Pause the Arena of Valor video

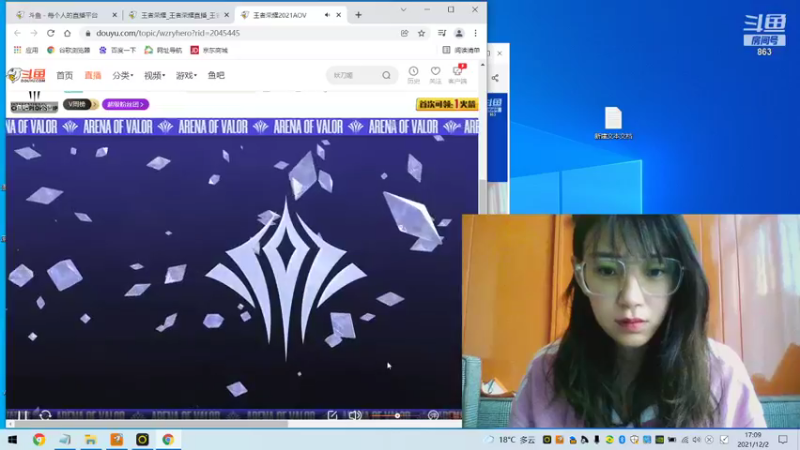point(22,415)
